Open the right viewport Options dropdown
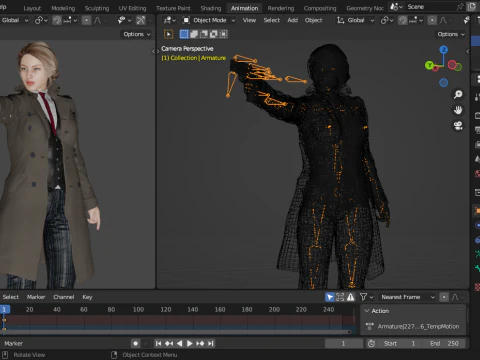The height and width of the screenshot is (360, 480). tap(451, 34)
